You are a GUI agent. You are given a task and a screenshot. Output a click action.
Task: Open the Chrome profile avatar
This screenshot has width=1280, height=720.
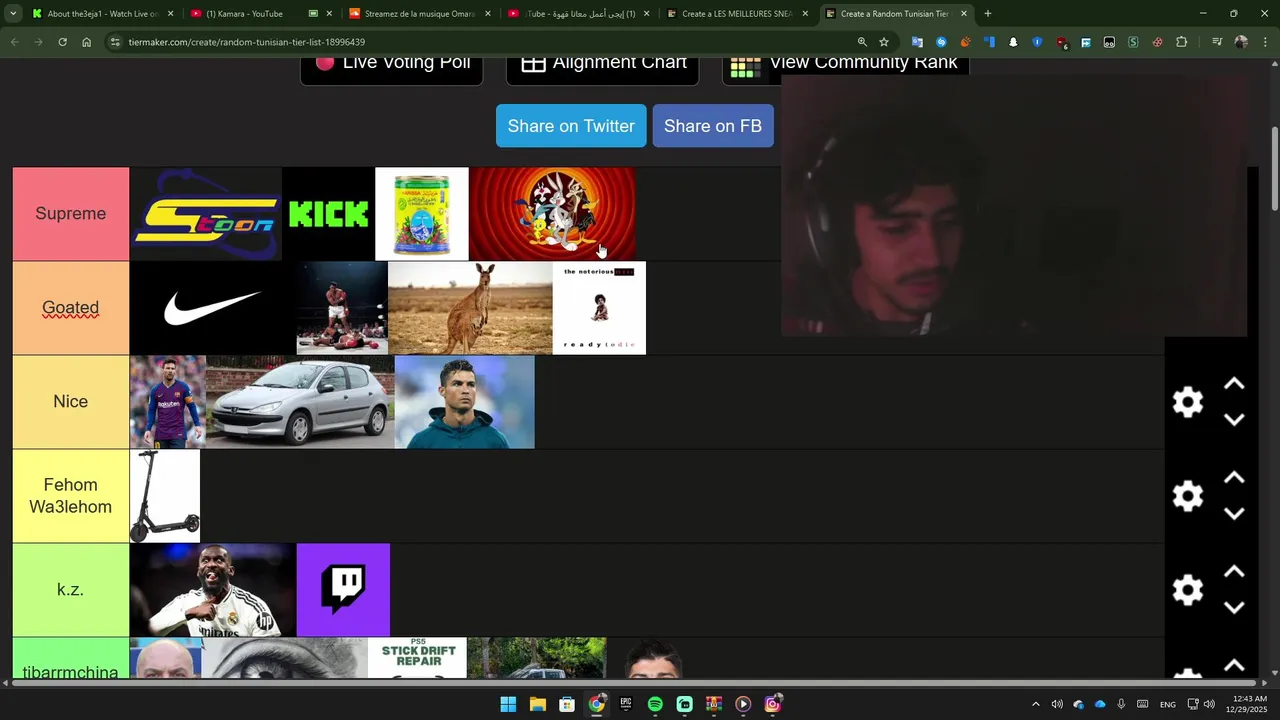(1241, 42)
